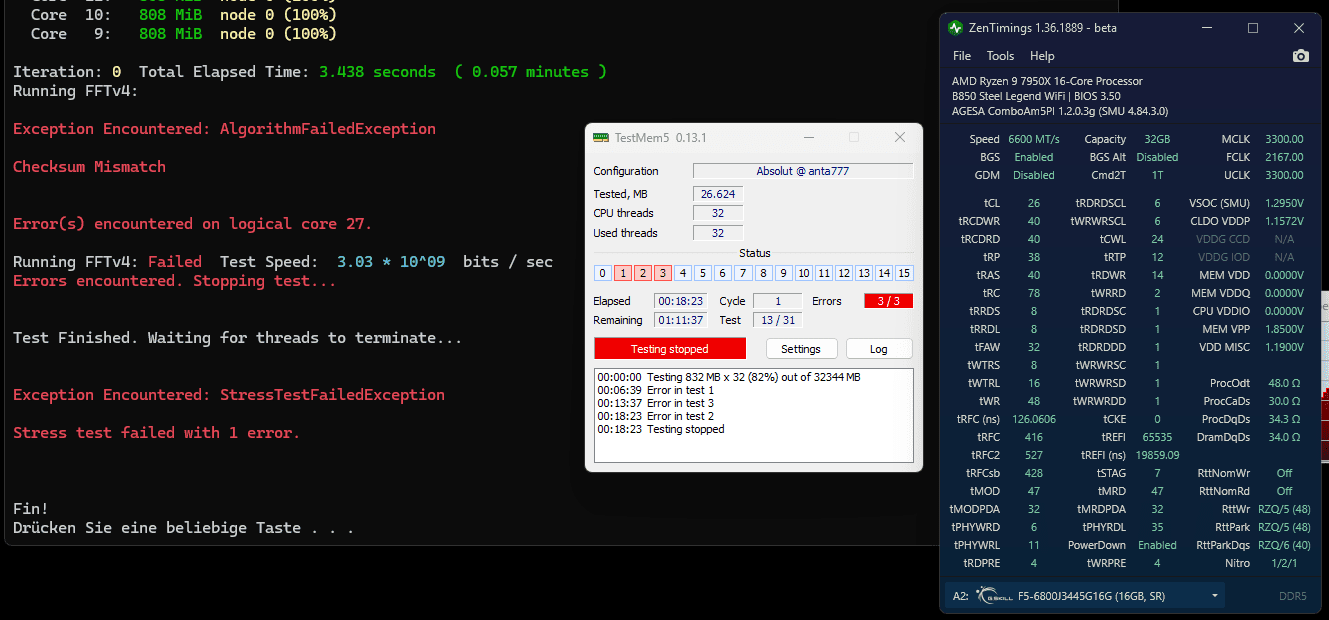Click the ZenTimings app logo icon
1329x620 pixels.
pyautogui.click(x=956, y=28)
